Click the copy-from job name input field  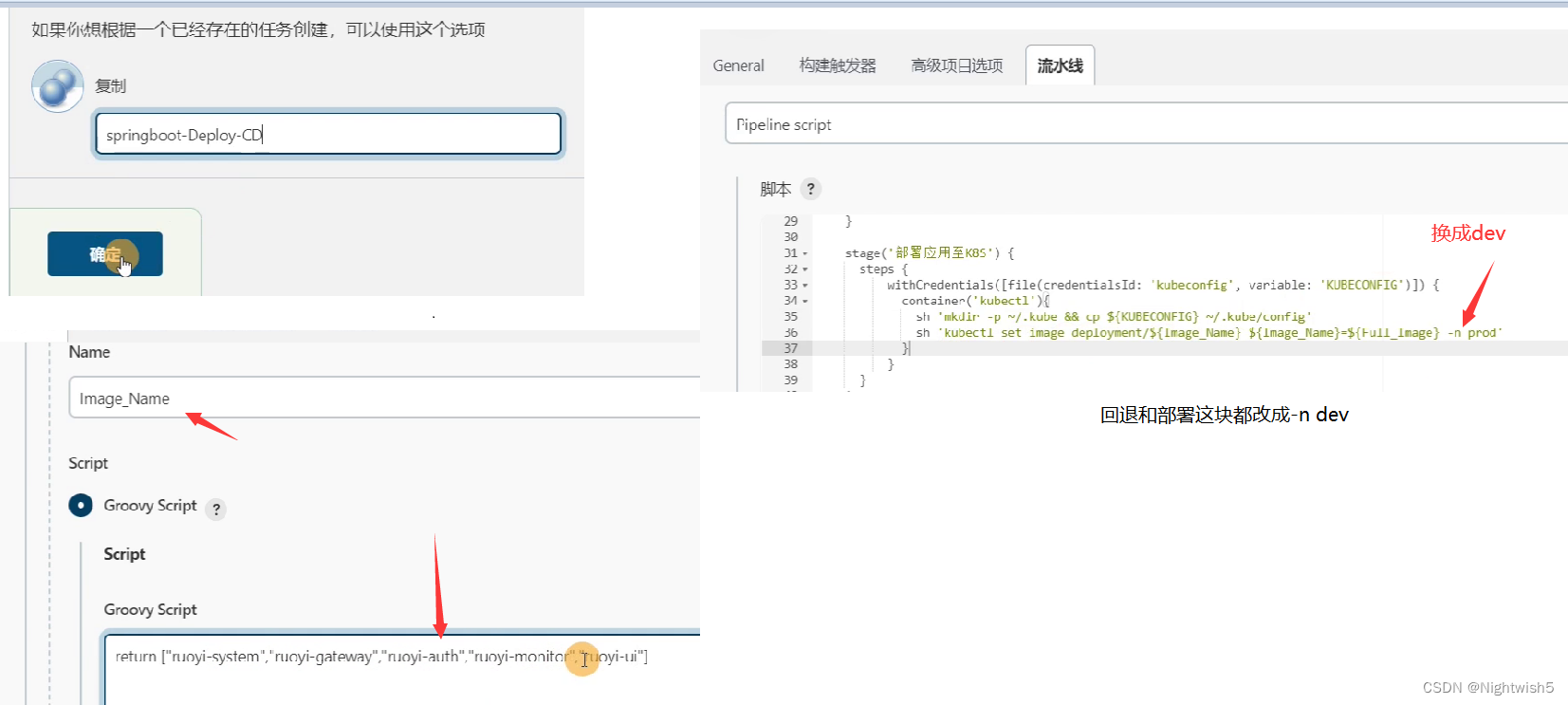coord(328,134)
